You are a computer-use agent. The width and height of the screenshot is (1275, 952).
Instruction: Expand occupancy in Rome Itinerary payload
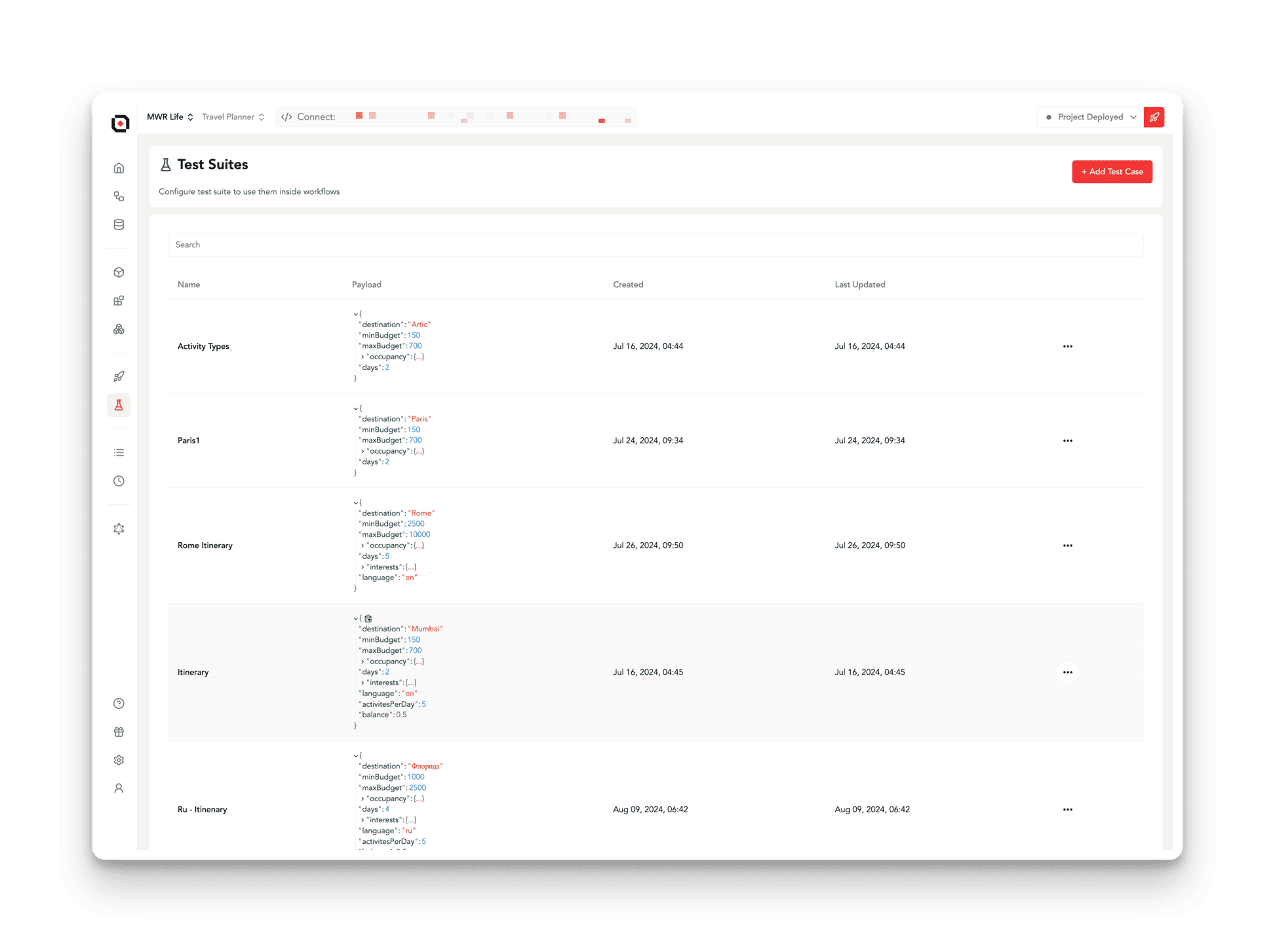[363, 545]
